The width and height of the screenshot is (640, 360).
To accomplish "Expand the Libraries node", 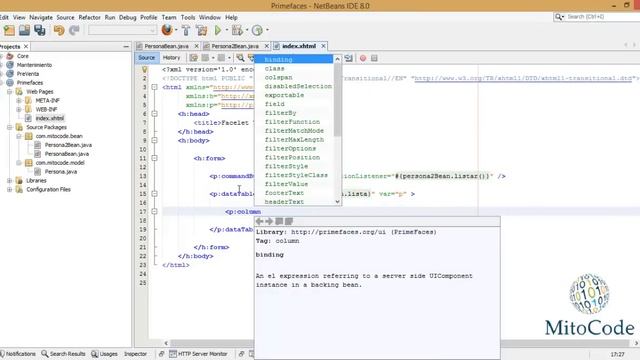I will (x=9, y=180).
